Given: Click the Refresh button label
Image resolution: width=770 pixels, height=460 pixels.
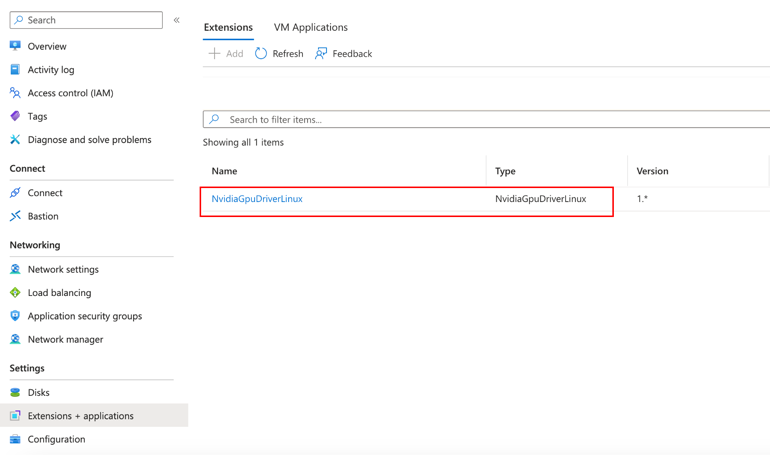Looking at the screenshot, I should coord(288,54).
